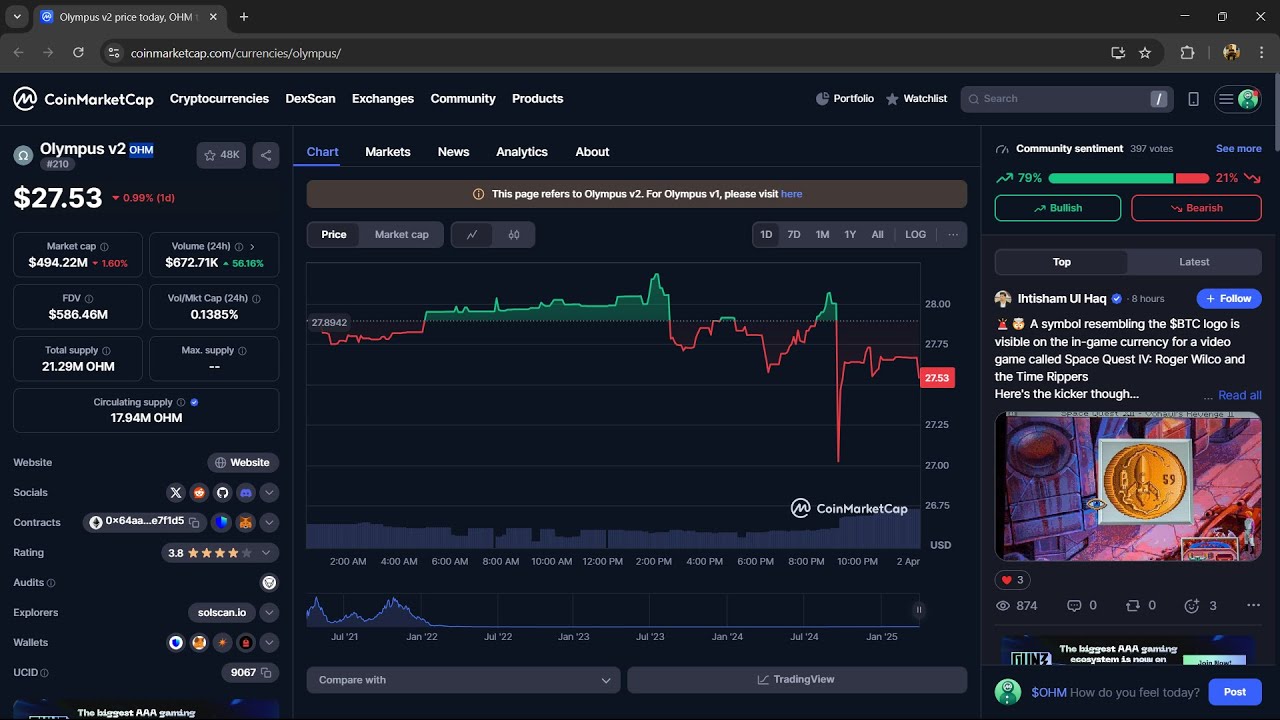Vote Bullish on community sentiment
This screenshot has width=1280, height=720.
[x=1058, y=208]
